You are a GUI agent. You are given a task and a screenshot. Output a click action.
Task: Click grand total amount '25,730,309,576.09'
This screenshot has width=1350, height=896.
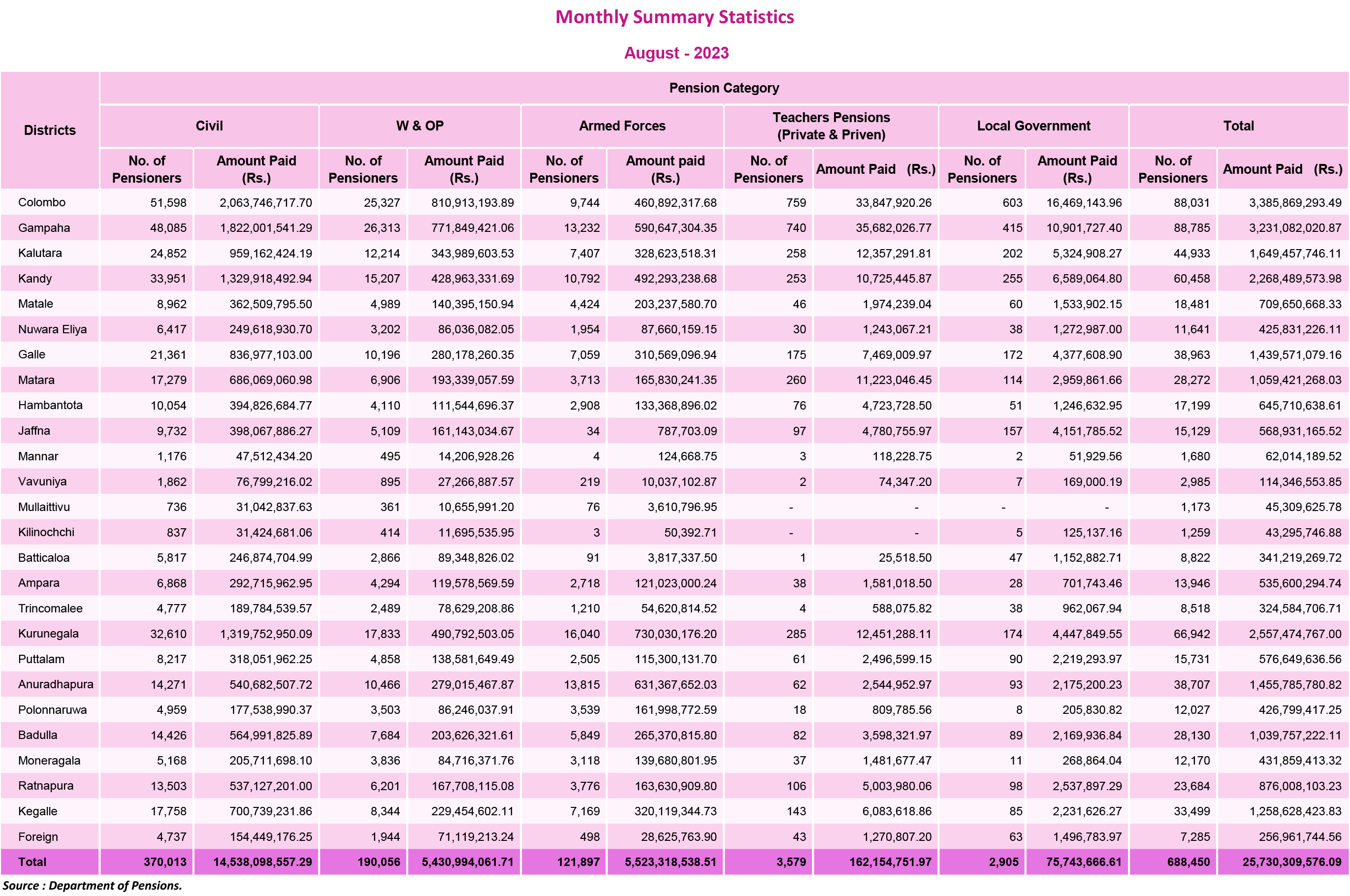click(1292, 862)
